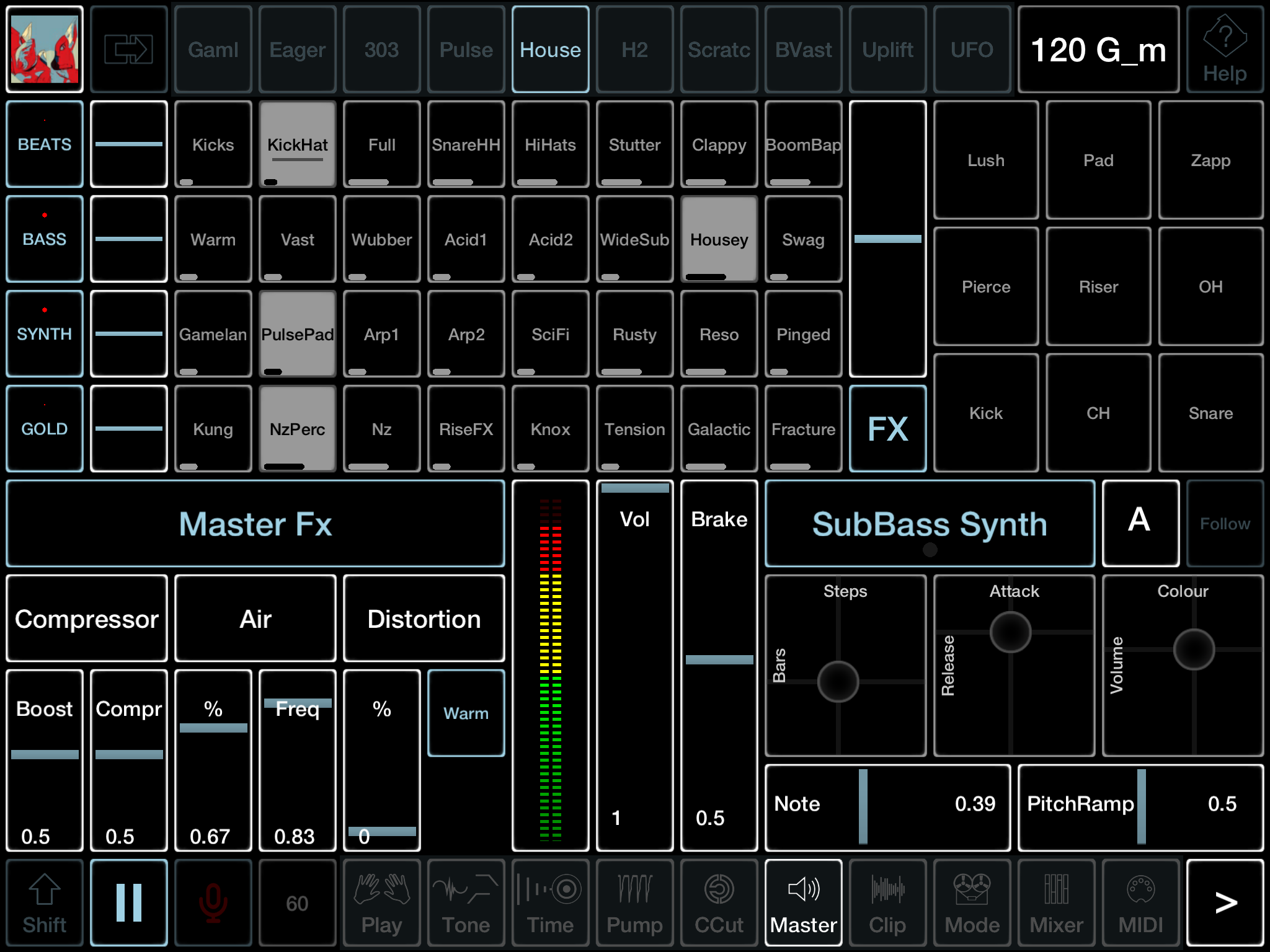Enable the Acid1 bass loop
This screenshot has width=1270, height=952.
(x=466, y=239)
